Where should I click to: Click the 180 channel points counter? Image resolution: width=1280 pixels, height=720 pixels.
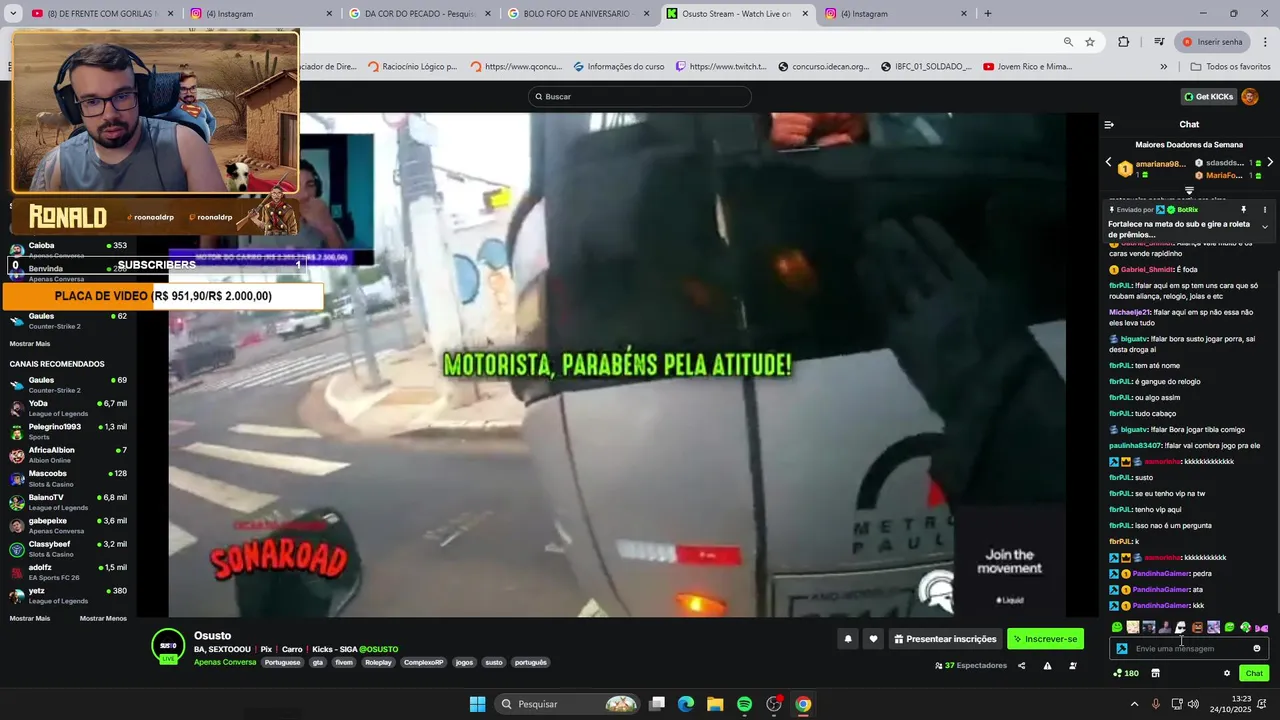click(x=1126, y=673)
